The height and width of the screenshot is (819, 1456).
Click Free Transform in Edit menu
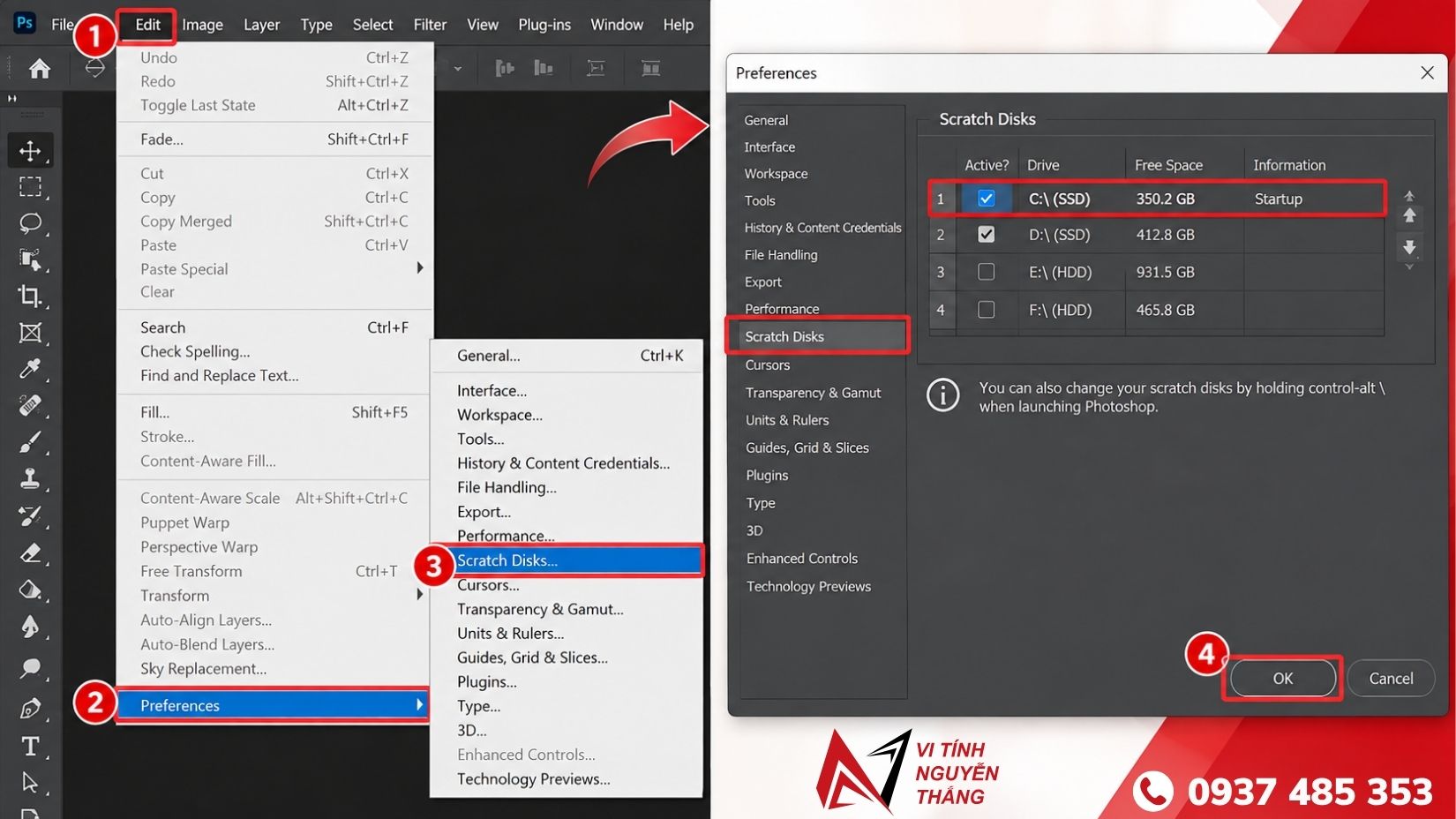coord(274,571)
